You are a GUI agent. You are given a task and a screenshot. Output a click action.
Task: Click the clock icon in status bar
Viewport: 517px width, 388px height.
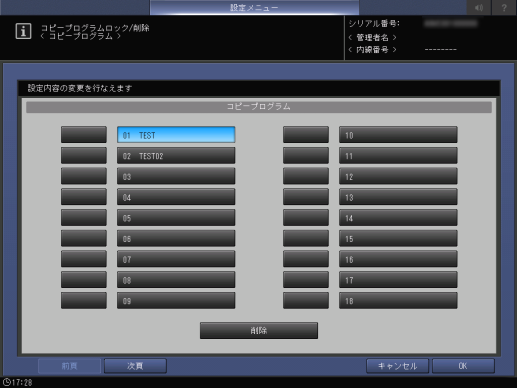(6, 382)
